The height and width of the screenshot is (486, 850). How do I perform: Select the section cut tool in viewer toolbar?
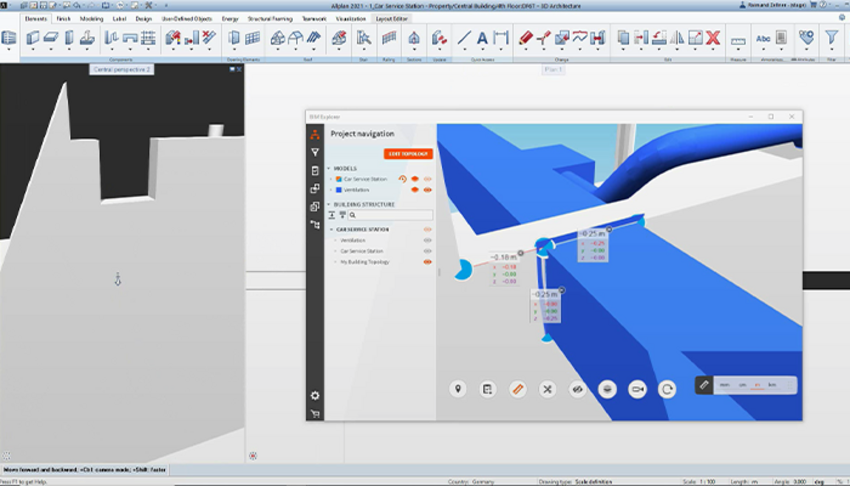click(x=607, y=389)
